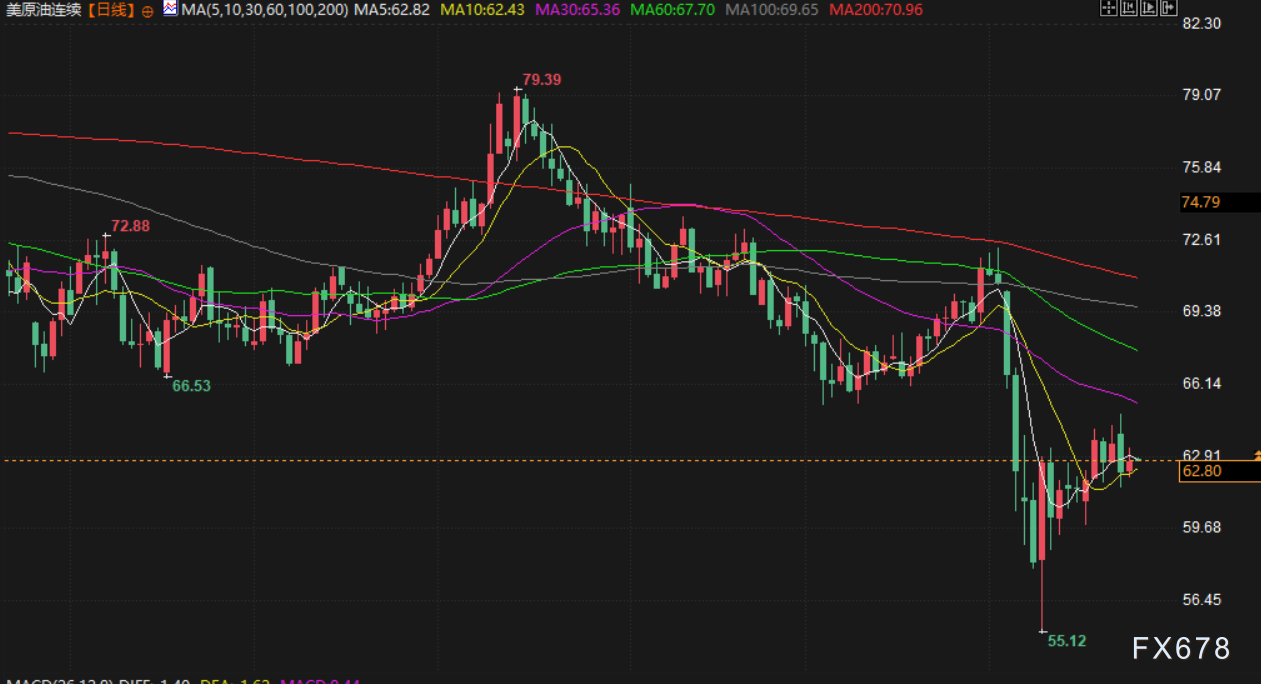Screen dimensions: 1261x684
Task: Click the exit-arrow icon in top toolbar
Action: pos(1168,9)
